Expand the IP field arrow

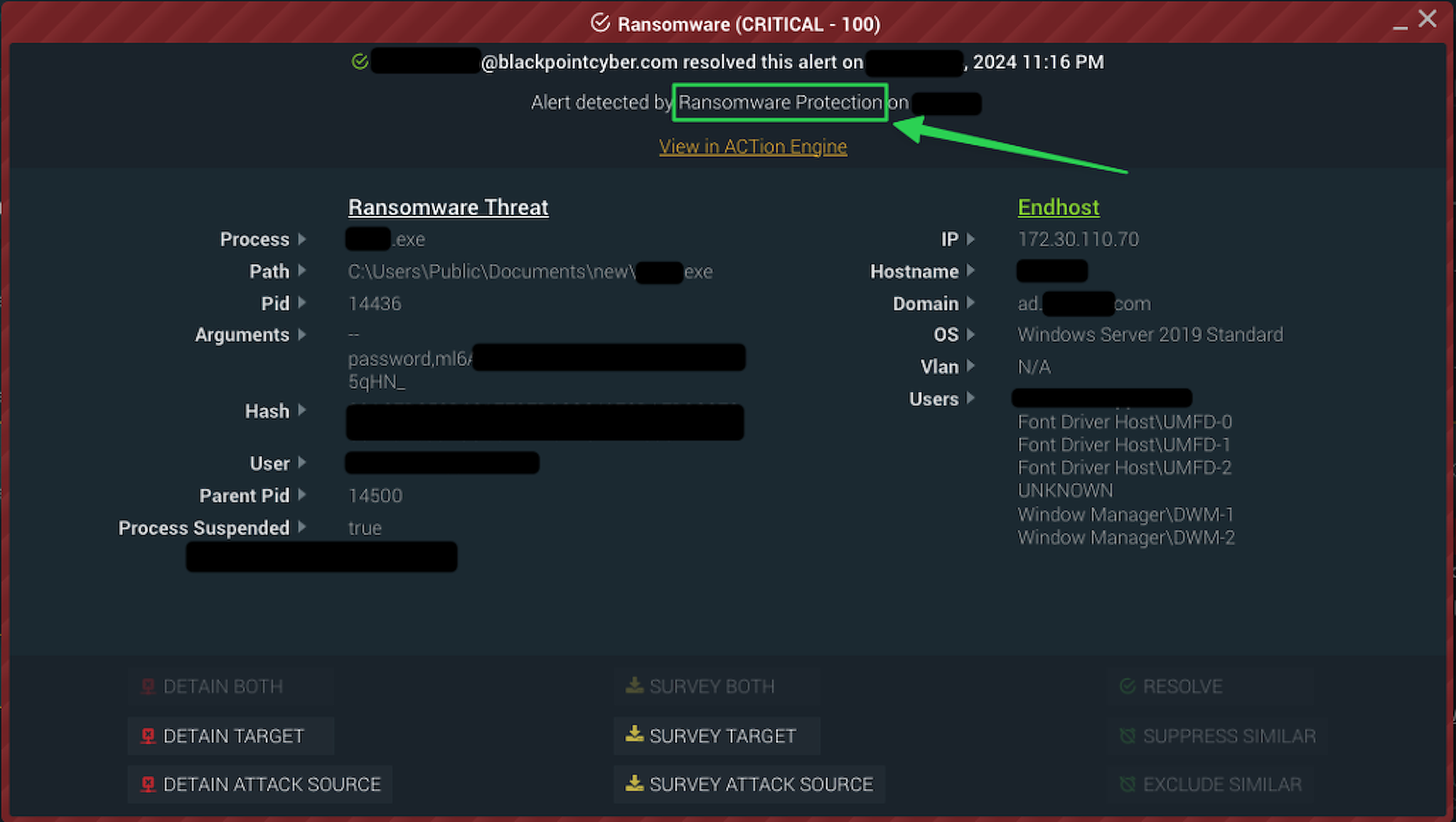pyautogui.click(x=971, y=239)
